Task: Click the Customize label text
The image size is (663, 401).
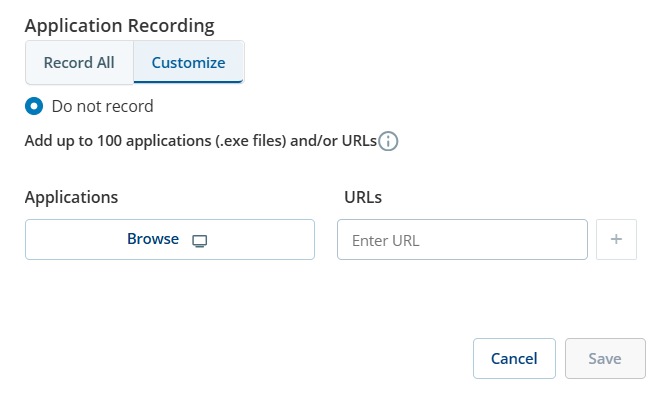Action: click(x=188, y=62)
